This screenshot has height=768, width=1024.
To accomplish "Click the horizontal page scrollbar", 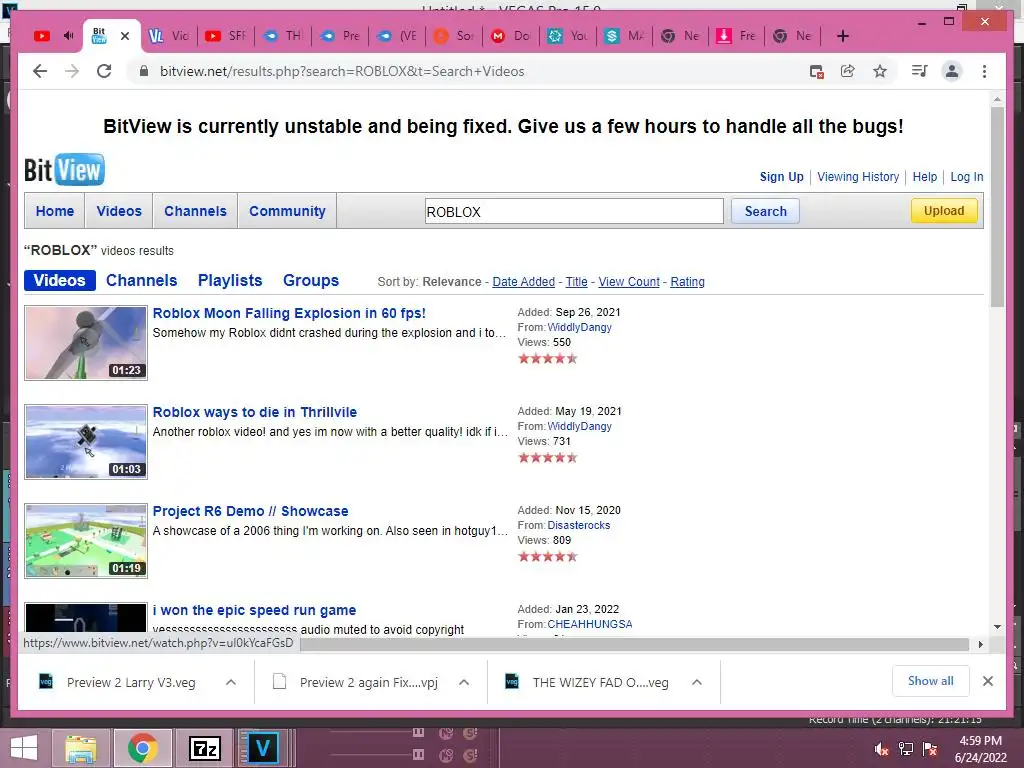I will [634, 645].
